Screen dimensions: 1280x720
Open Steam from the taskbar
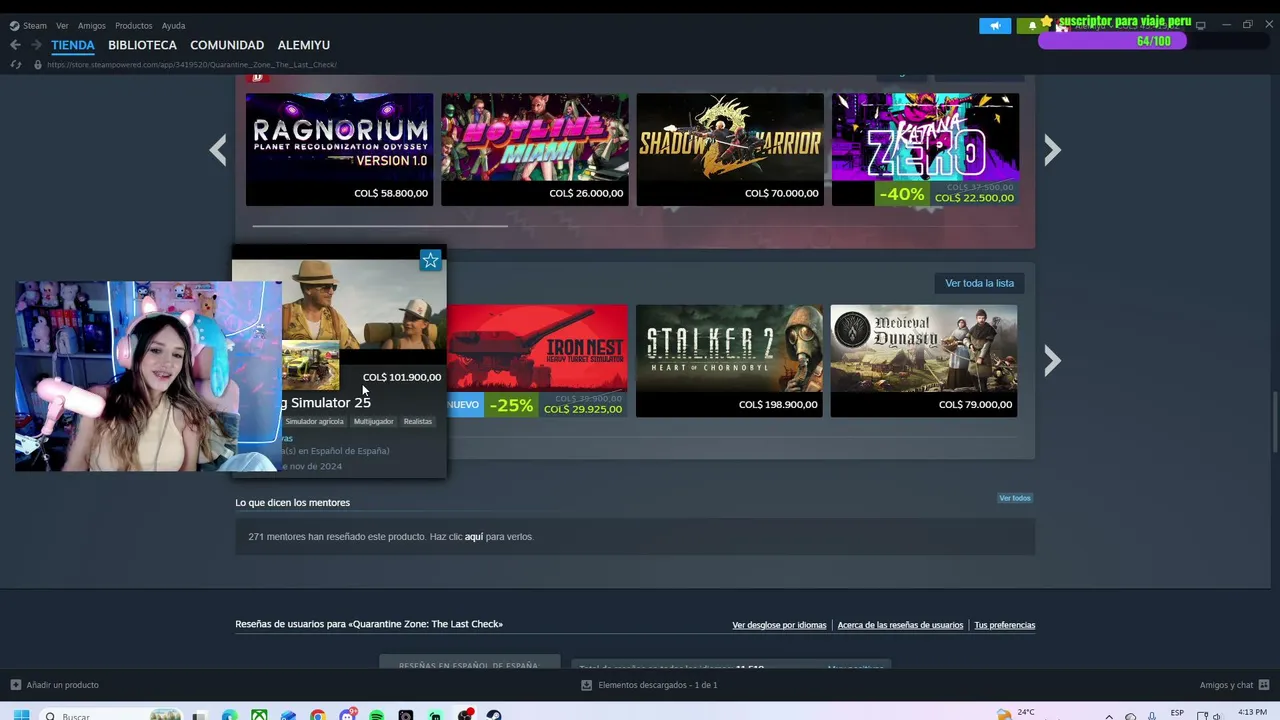(x=494, y=715)
